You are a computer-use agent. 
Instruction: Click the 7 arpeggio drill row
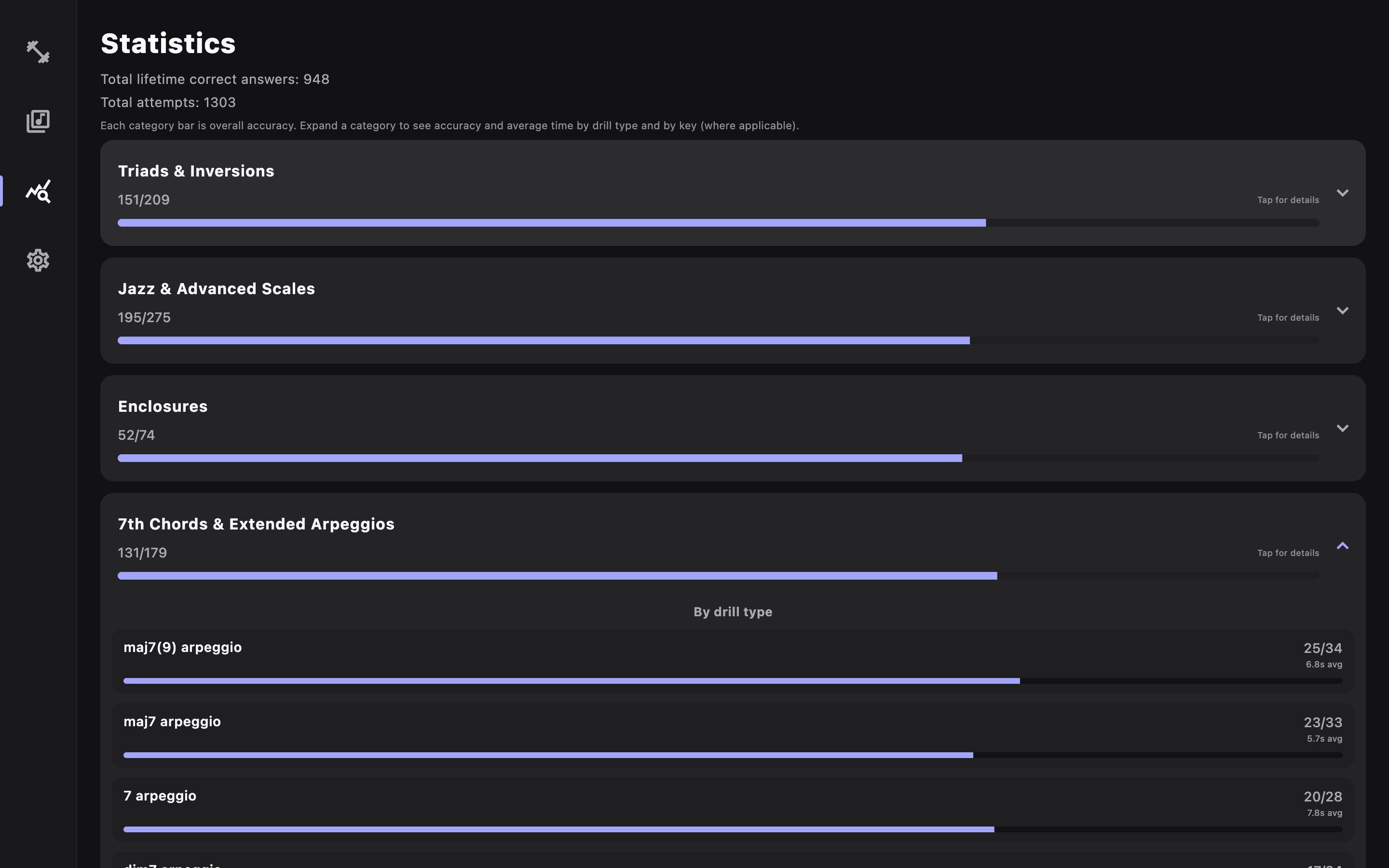click(x=733, y=809)
